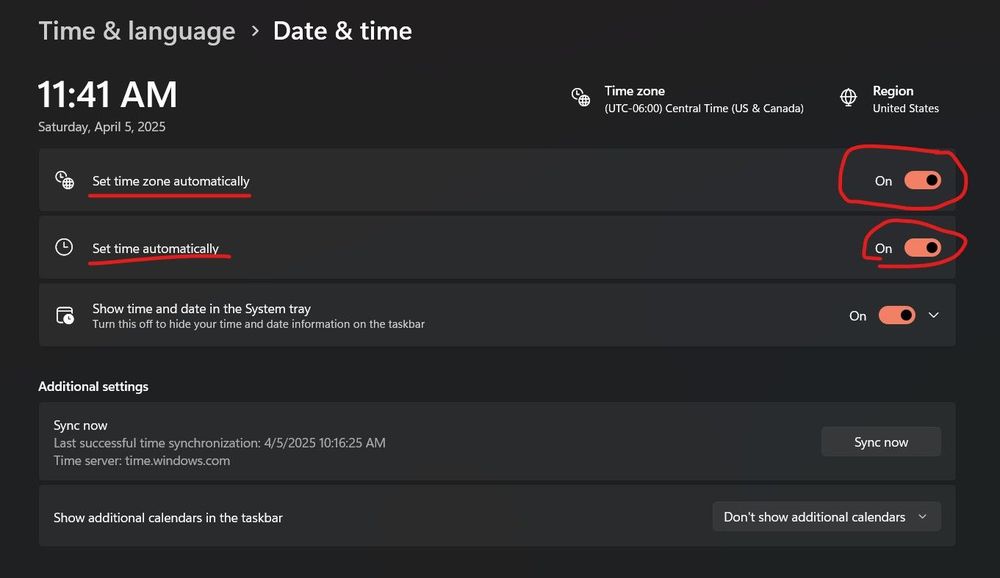
Task: Click the Central Time zone description text
Action: pos(703,108)
